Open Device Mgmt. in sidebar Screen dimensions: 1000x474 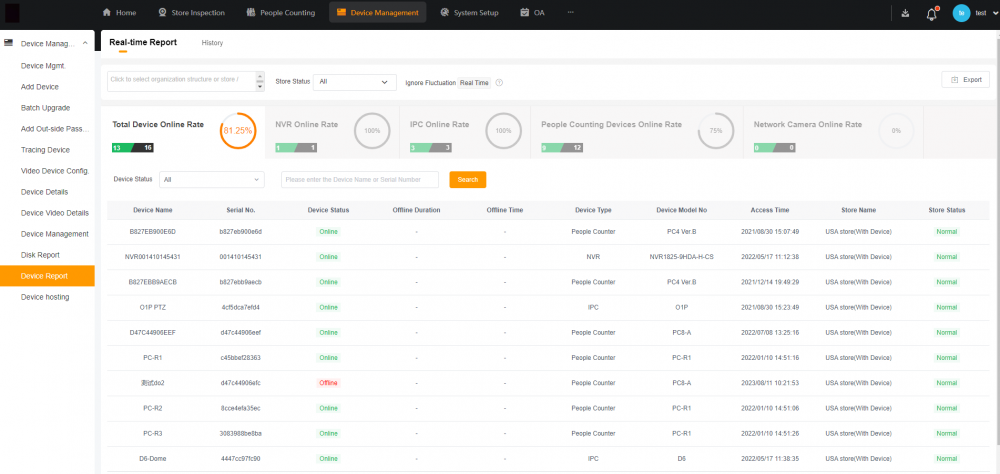(x=43, y=66)
